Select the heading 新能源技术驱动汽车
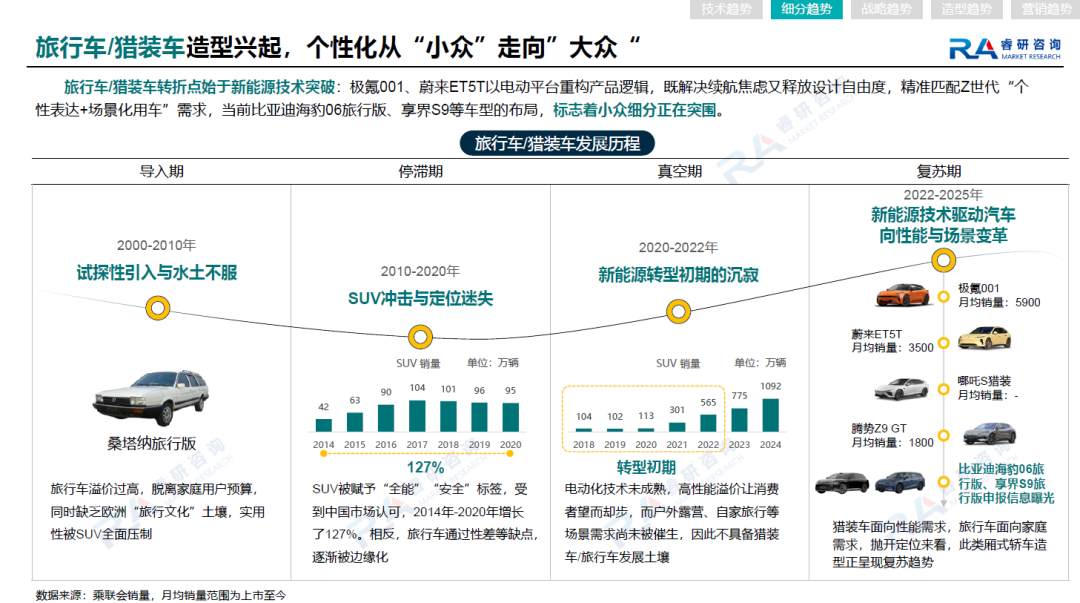This screenshot has height=603, width=1080. 943,214
